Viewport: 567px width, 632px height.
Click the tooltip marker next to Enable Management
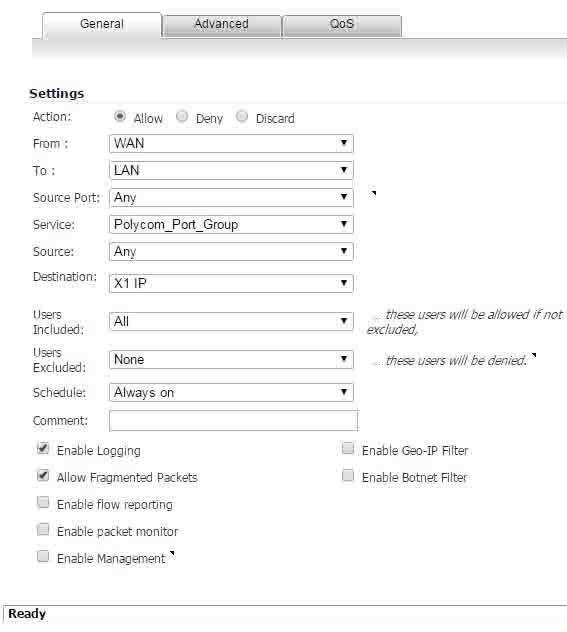tap(172, 553)
